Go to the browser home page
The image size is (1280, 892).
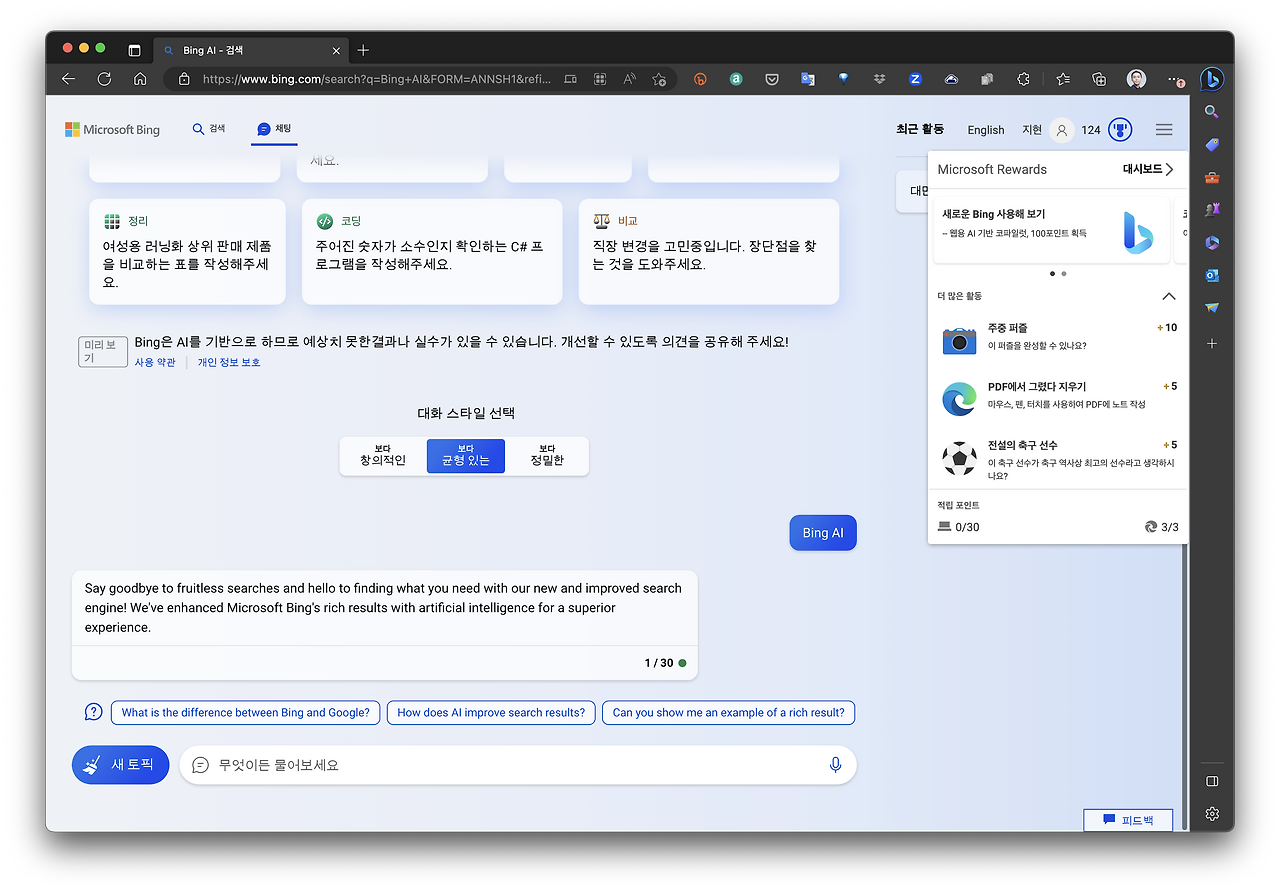click(x=140, y=79)
